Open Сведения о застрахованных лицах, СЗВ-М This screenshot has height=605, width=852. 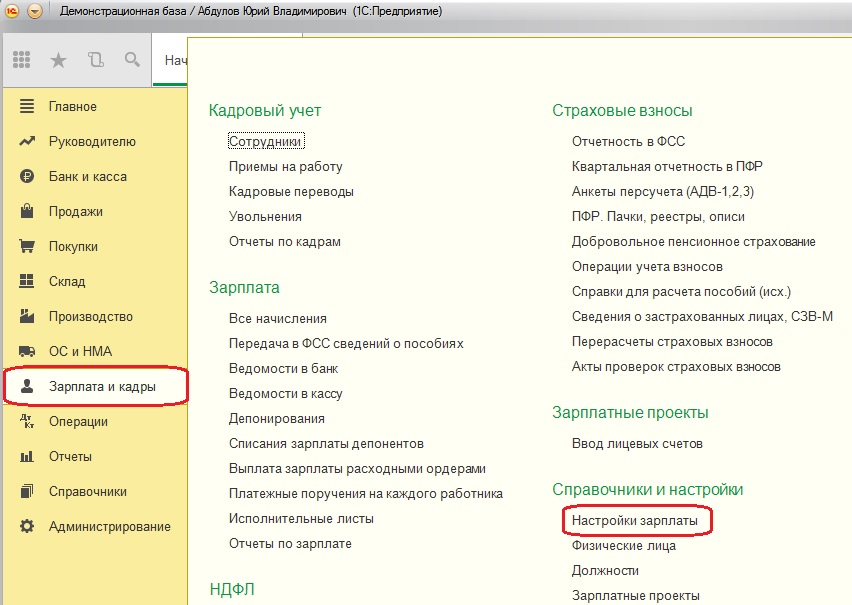click(x=702, y=316)
